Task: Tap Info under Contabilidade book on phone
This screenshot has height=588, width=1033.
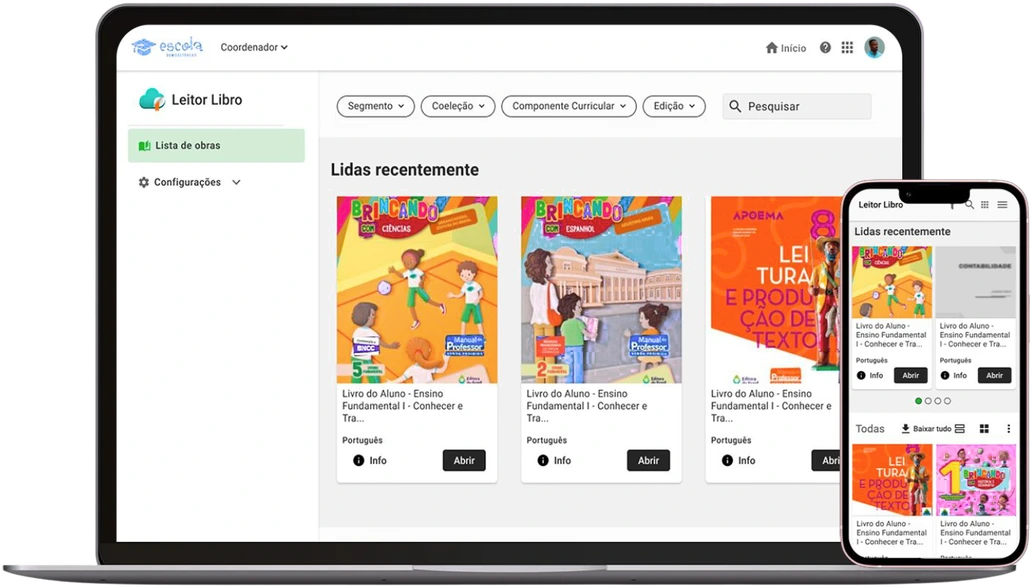Action: tap(953, 375)
